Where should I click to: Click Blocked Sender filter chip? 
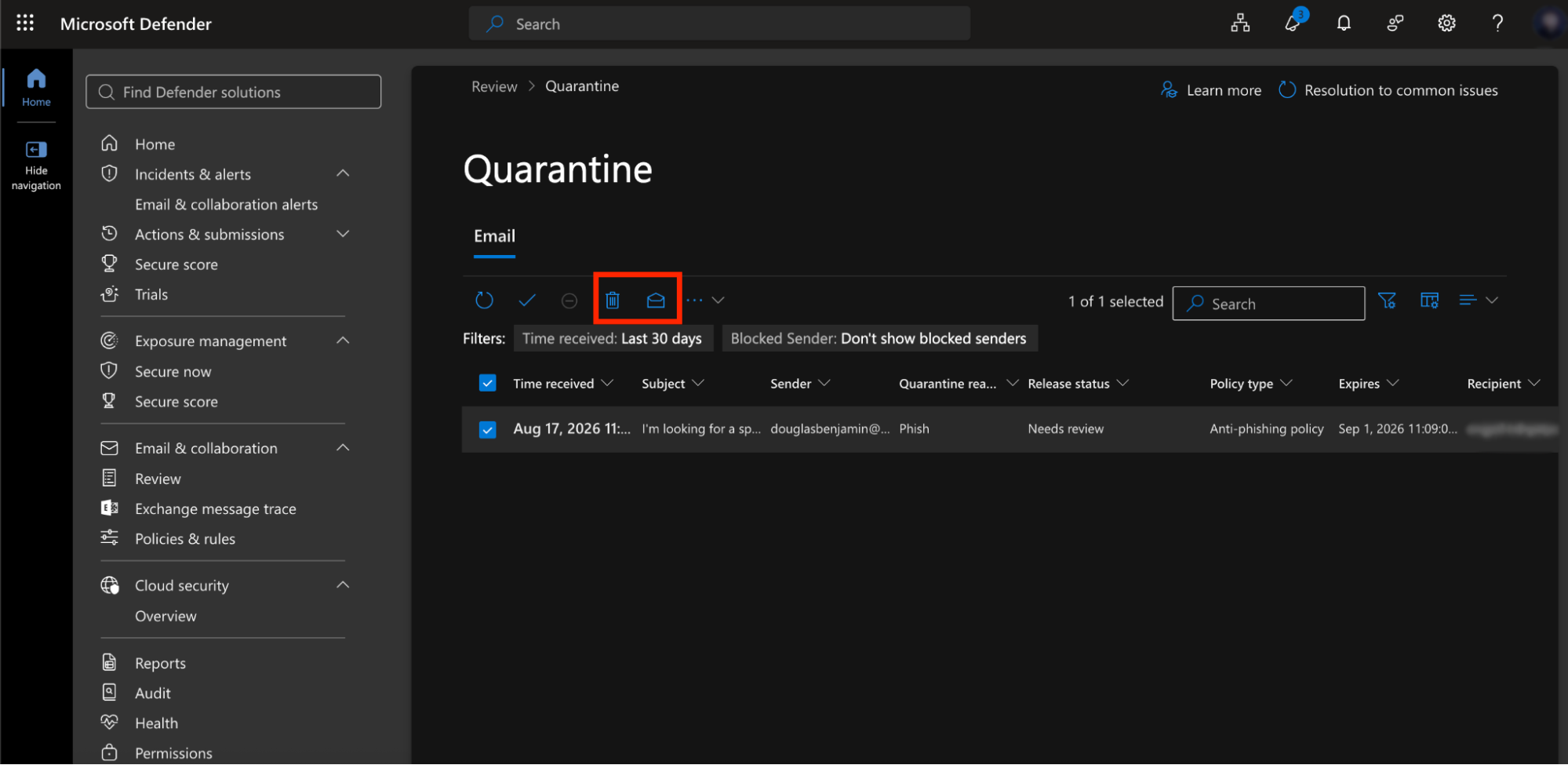click(879, 338)
